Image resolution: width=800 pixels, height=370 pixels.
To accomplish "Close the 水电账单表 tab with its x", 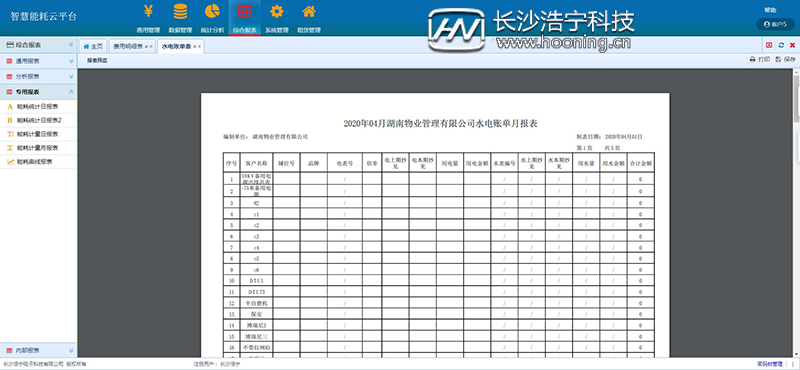I will tap(199, 46).
